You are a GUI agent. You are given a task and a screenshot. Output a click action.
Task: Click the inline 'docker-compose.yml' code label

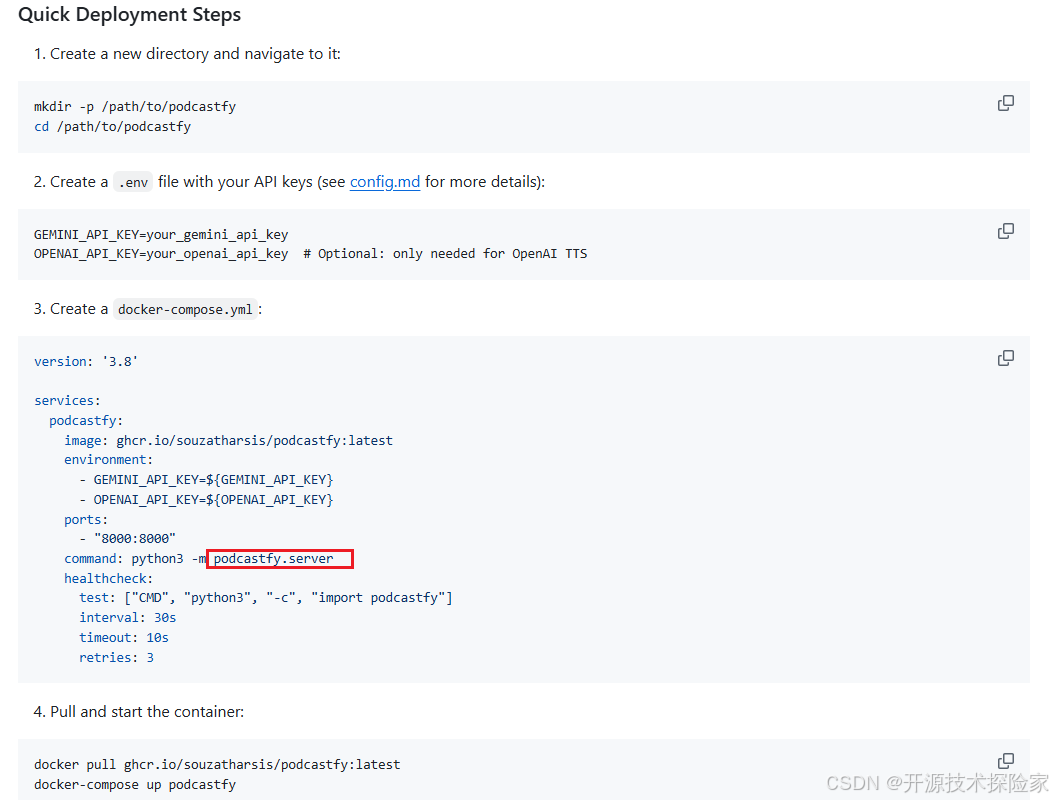pos(185,310)
